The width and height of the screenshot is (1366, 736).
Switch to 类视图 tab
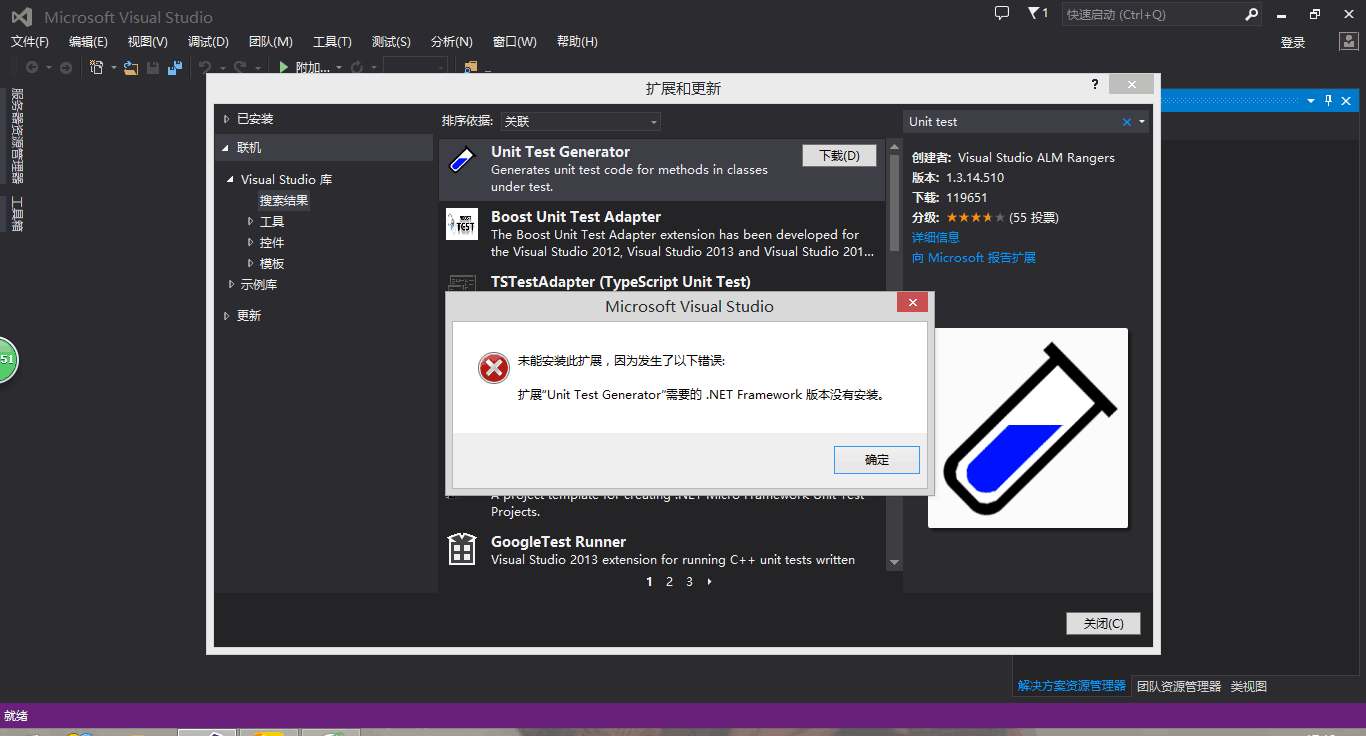click(1248, 686)
